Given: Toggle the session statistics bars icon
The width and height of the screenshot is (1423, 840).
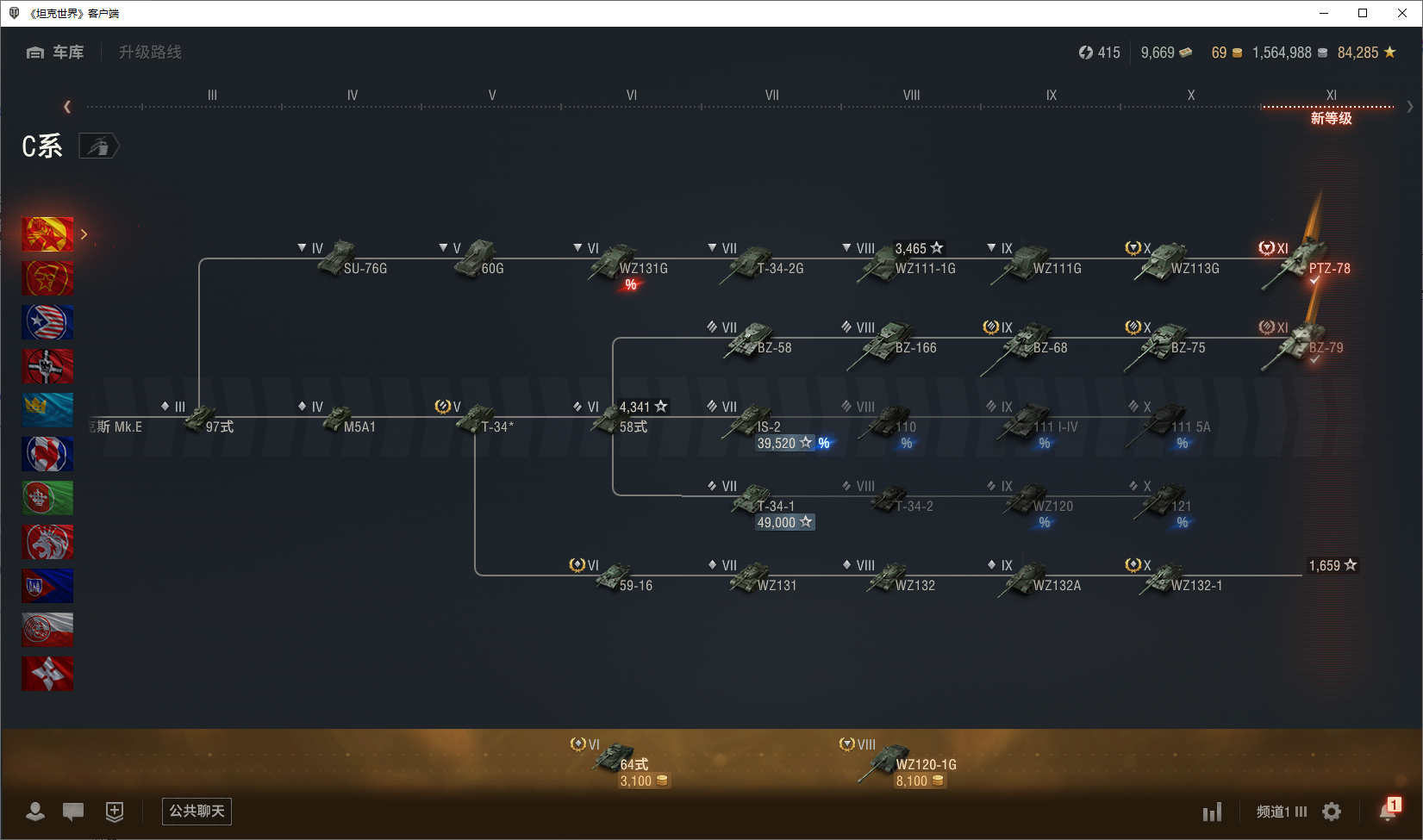Looking at the screenshot, I should coord(1212,812).
